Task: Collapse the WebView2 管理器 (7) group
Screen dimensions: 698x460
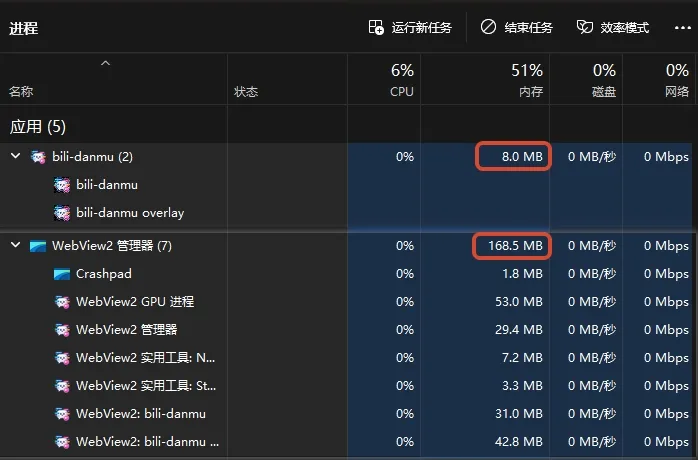Action: click(16, 245)
